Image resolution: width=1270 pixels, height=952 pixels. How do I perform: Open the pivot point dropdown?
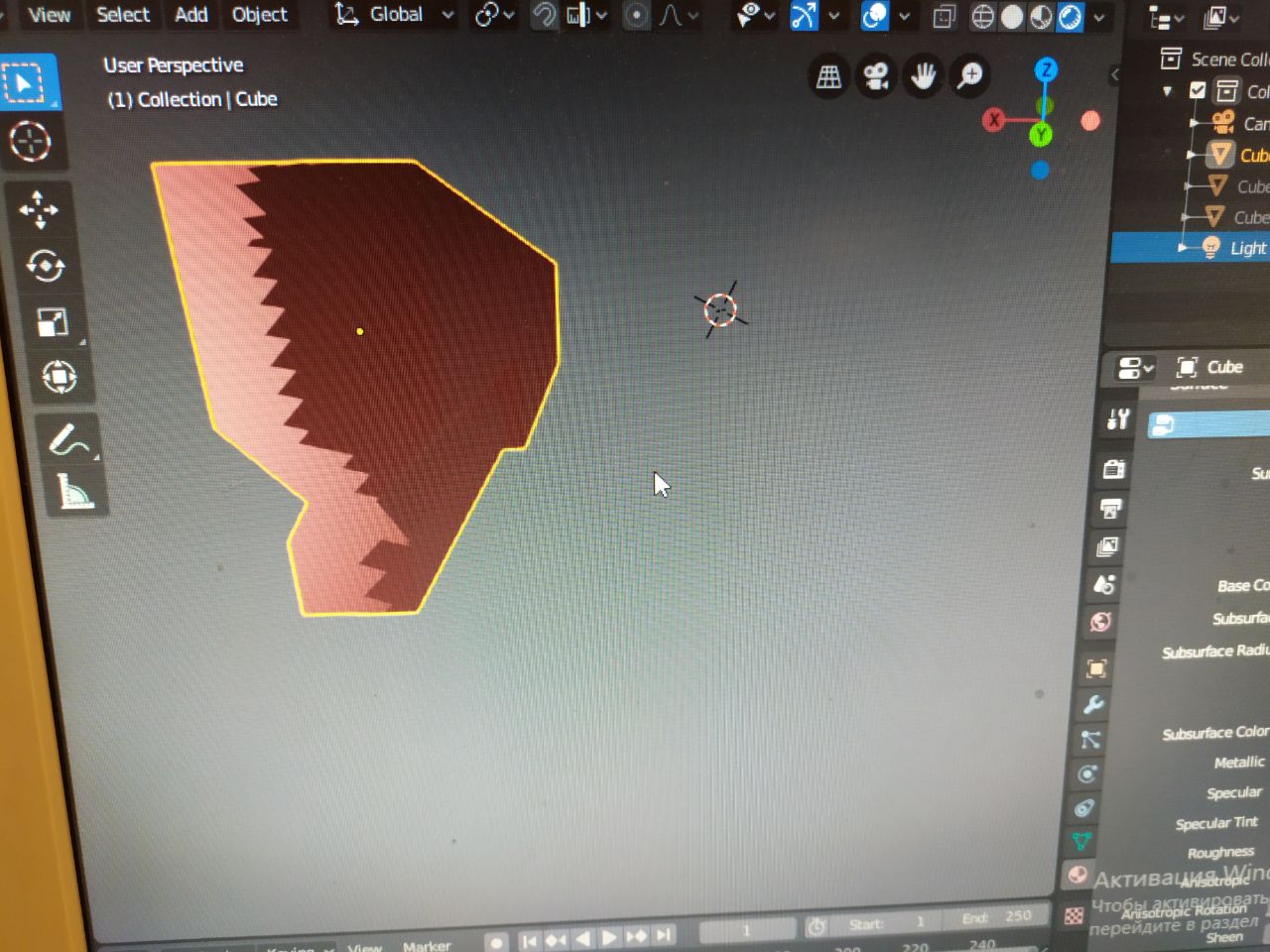pos(495,15)
